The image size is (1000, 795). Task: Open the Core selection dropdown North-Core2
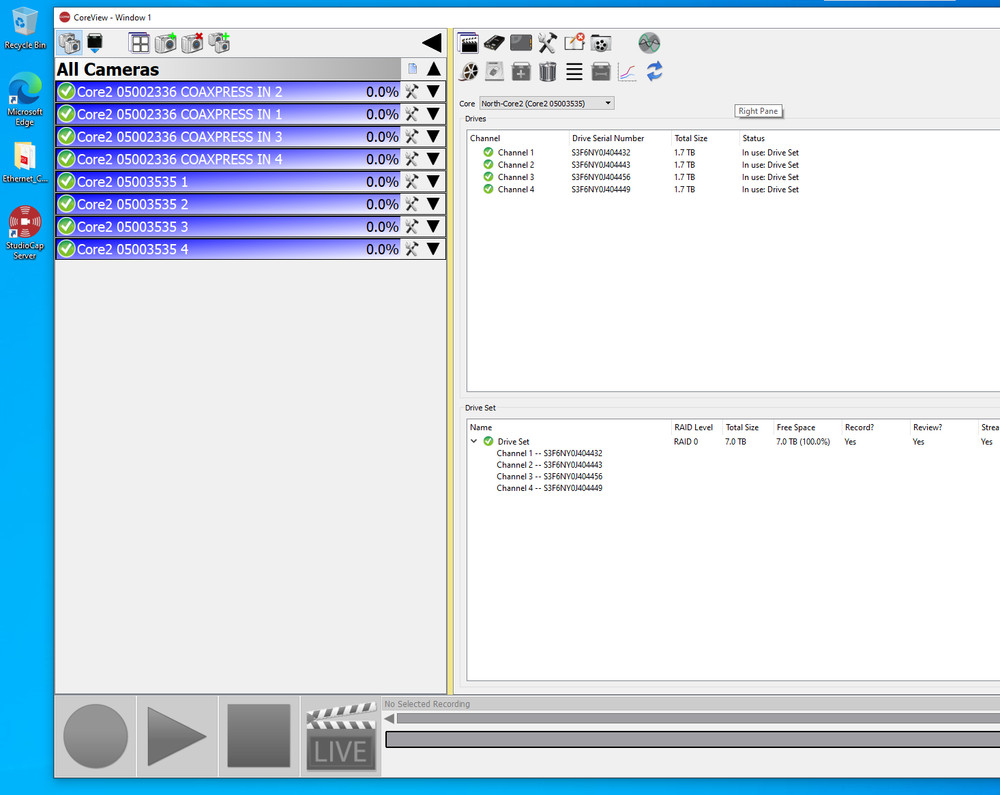546,103
